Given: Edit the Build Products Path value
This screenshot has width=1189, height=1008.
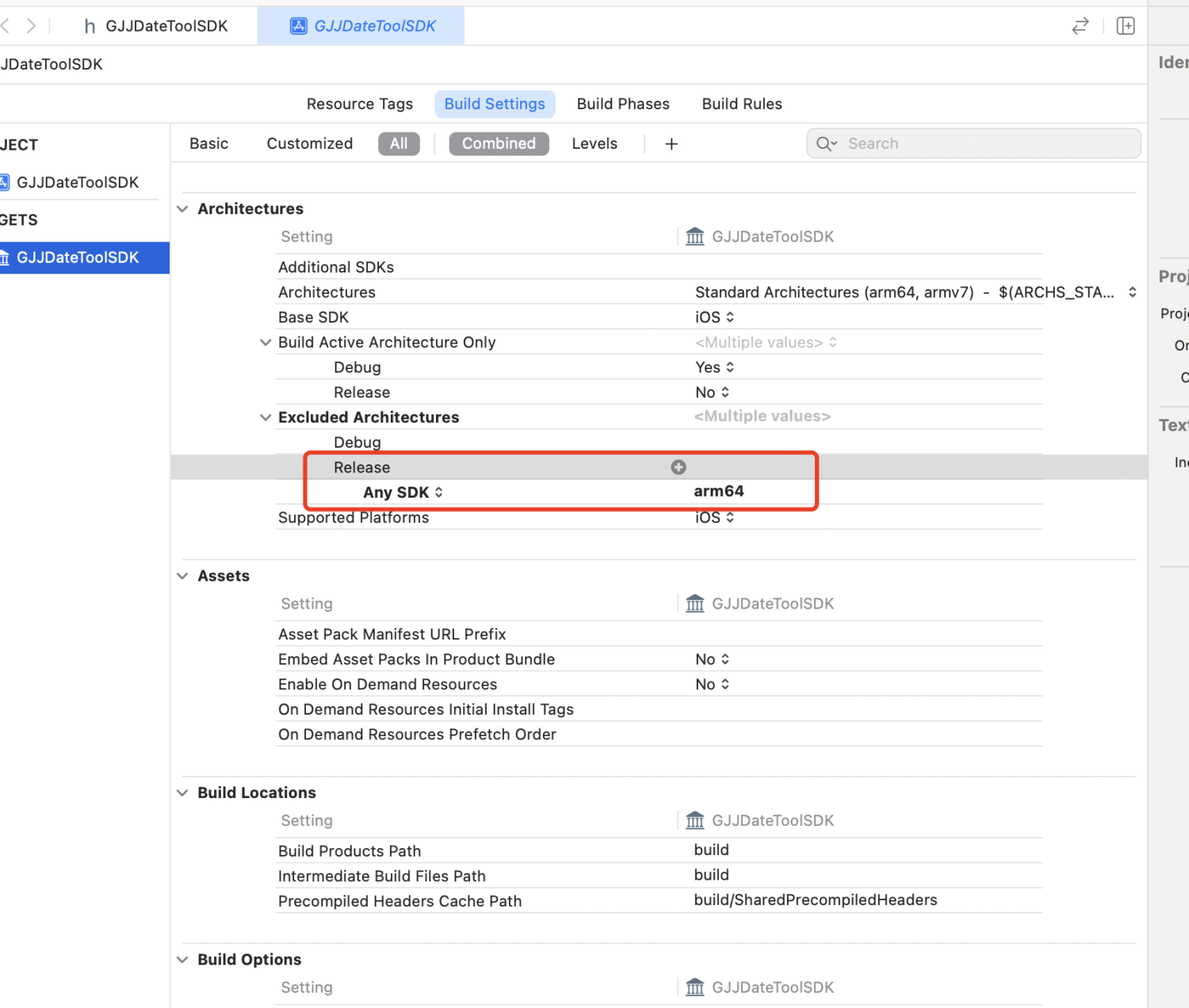Looking at the screenshot, I should (x=711, y=850).
